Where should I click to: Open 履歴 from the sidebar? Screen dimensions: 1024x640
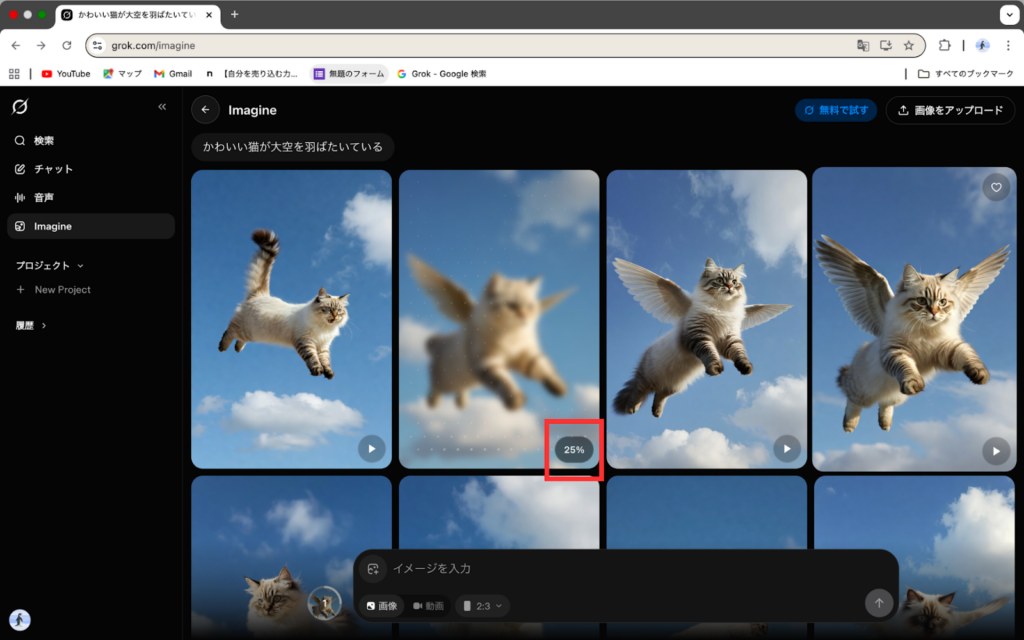click(32, 324)
